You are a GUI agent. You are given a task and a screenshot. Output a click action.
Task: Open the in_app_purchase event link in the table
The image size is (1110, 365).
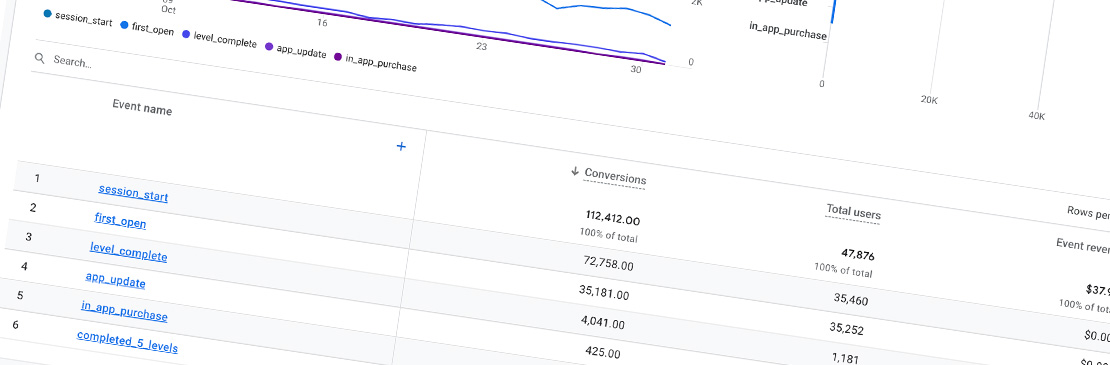[x=124, y=311]
